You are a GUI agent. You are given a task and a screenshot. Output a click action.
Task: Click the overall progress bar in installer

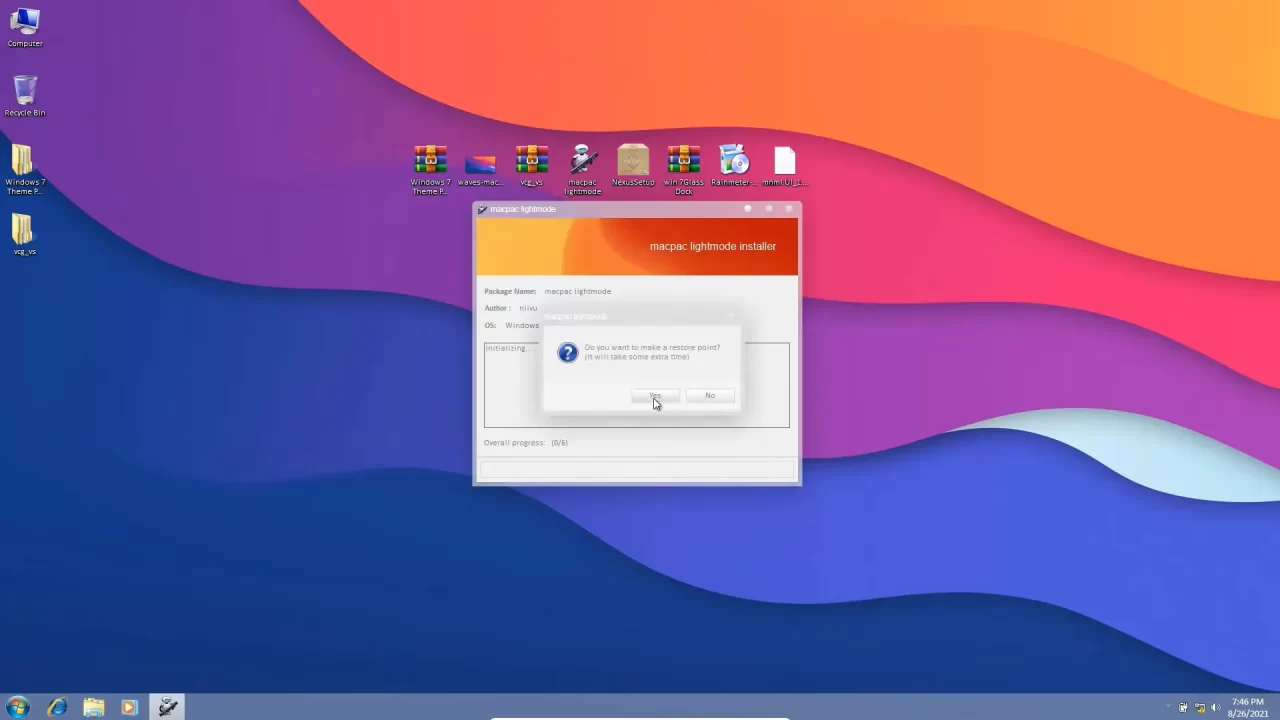[x=637, y=469]
